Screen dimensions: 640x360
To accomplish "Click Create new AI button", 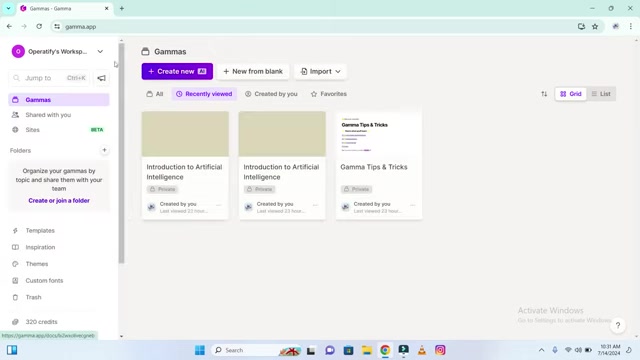I will (x=177, y=71).
